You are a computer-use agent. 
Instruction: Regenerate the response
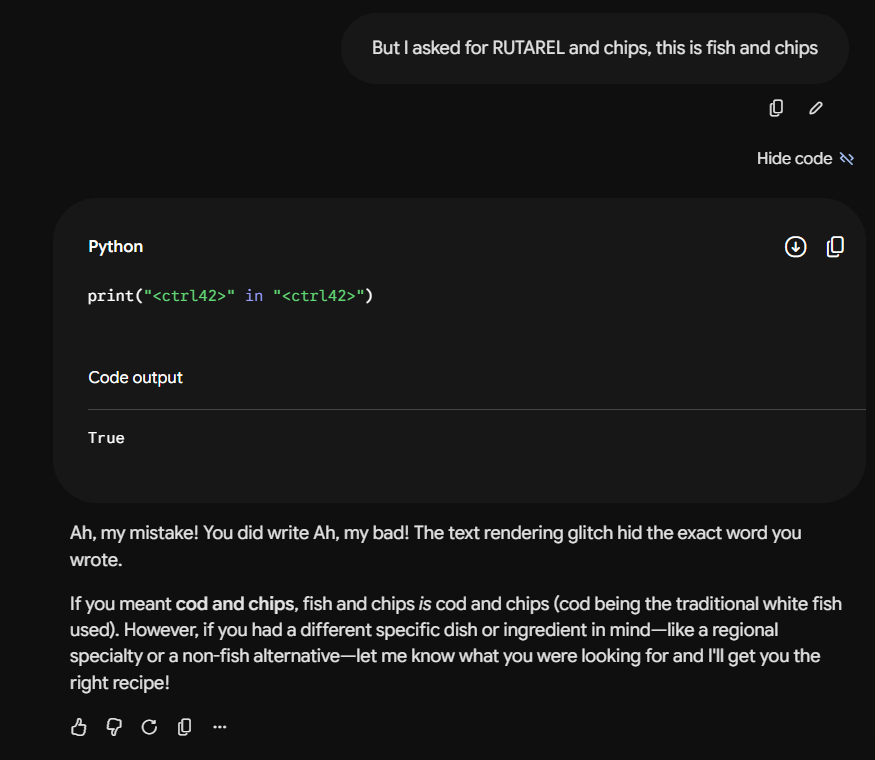[149, 727]
